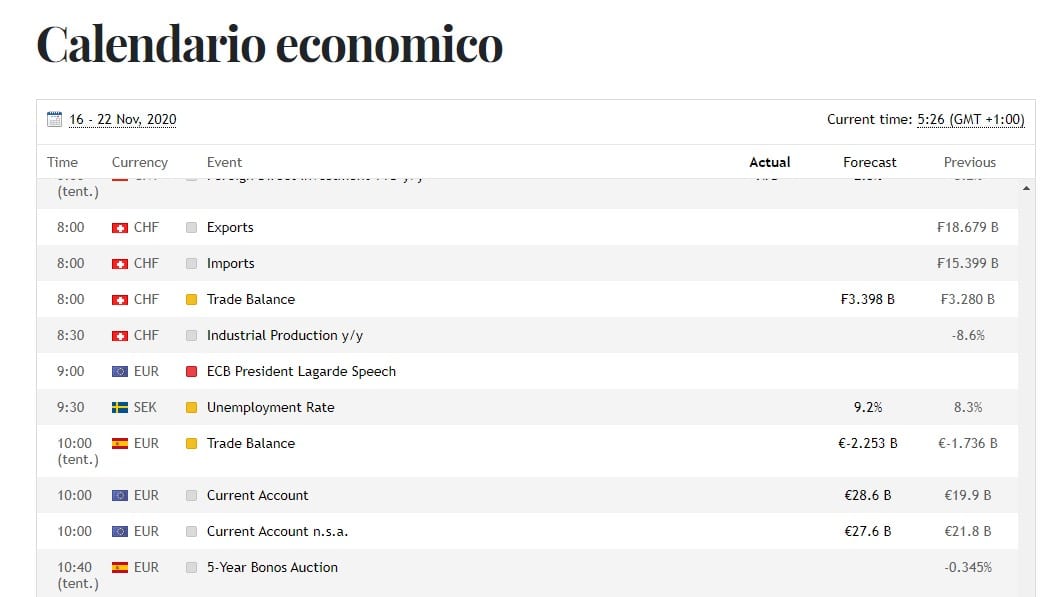Click the scrollbar up arrow on the right

coord(1026,186)
